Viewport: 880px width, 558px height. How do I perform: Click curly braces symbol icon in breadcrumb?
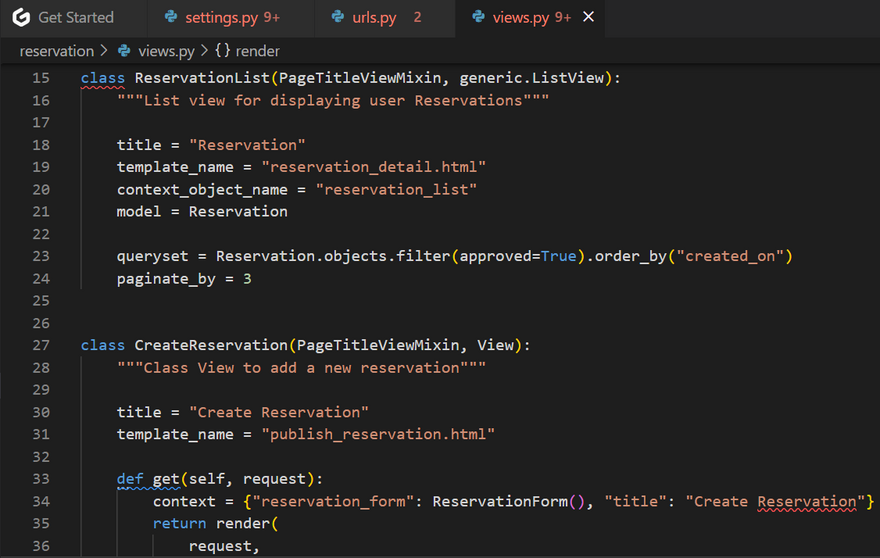pyautogui.click(x=222, y=51)
